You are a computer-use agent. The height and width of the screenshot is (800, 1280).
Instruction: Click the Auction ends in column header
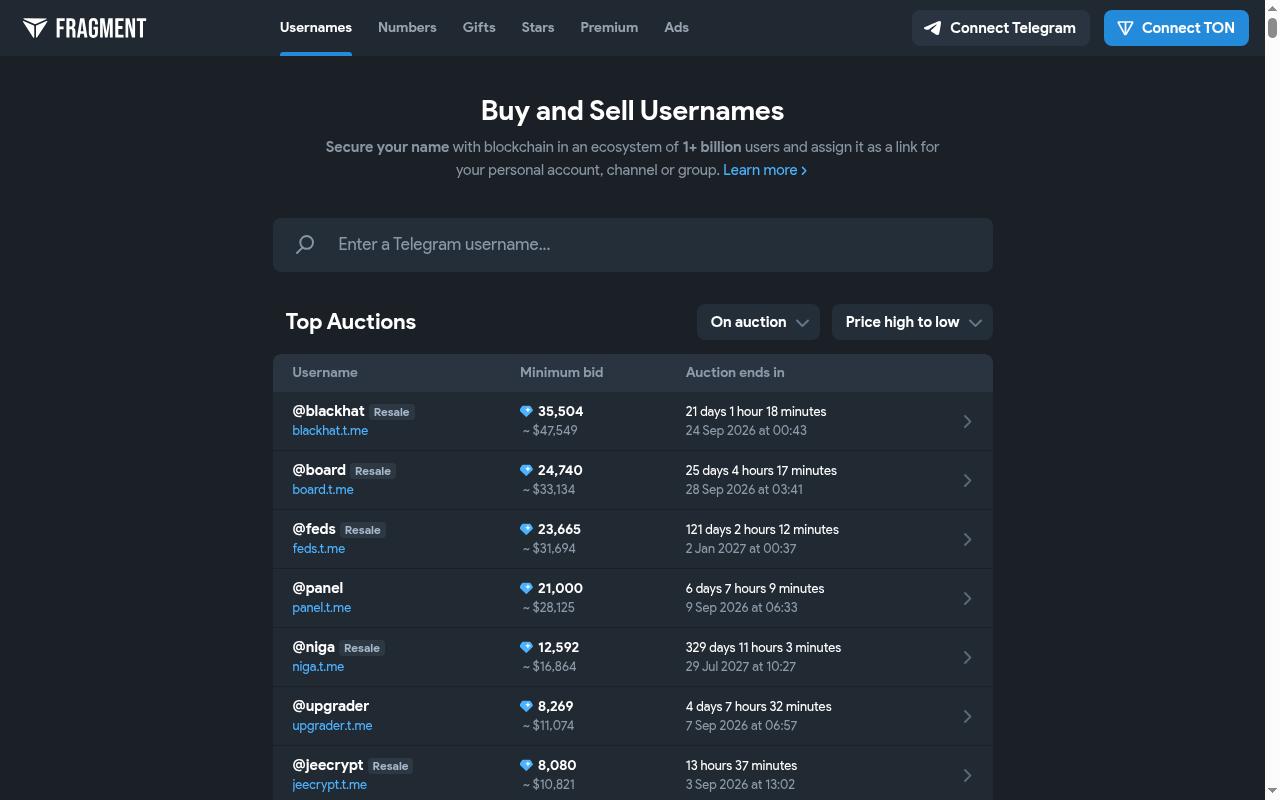click(x=735, y=372)
